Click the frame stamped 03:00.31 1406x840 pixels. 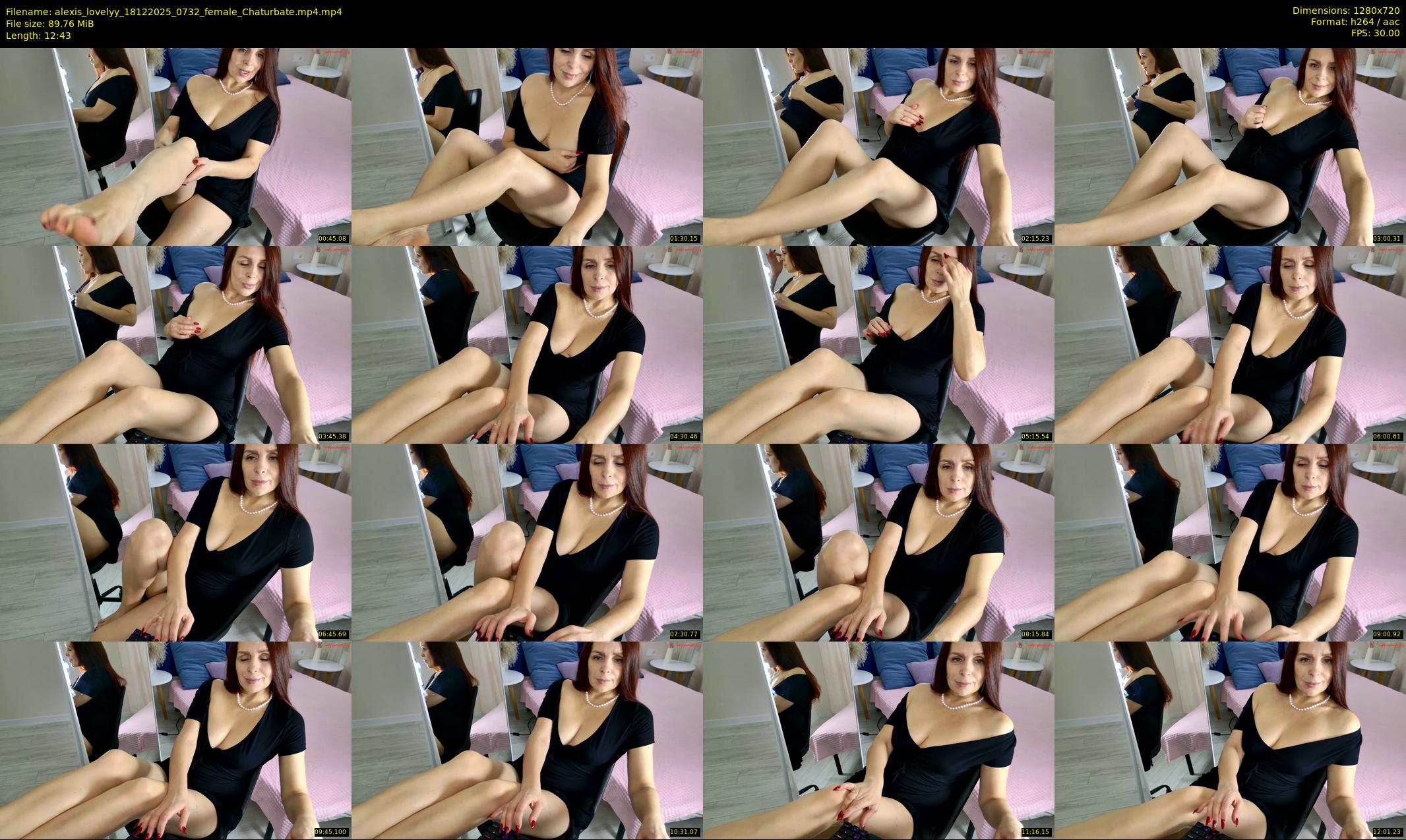[x=1230, y=146]
